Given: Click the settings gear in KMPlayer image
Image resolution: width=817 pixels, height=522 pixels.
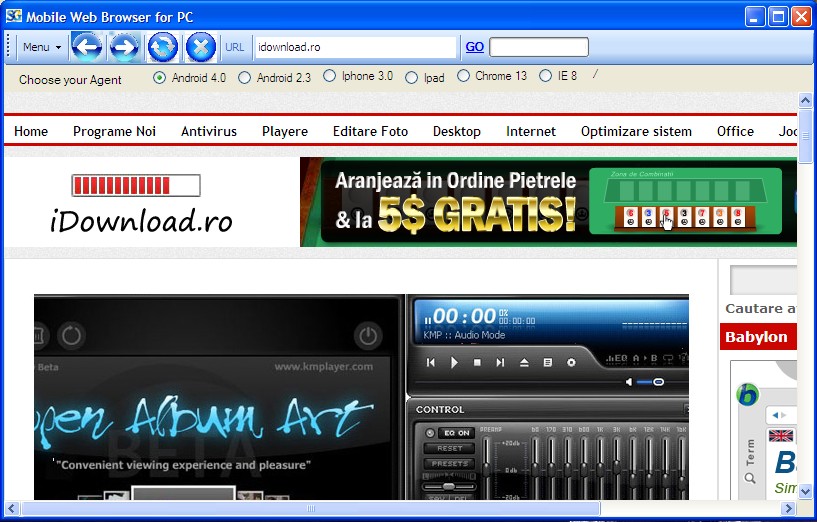Looking at the screenshot, I should coord(571,363).
